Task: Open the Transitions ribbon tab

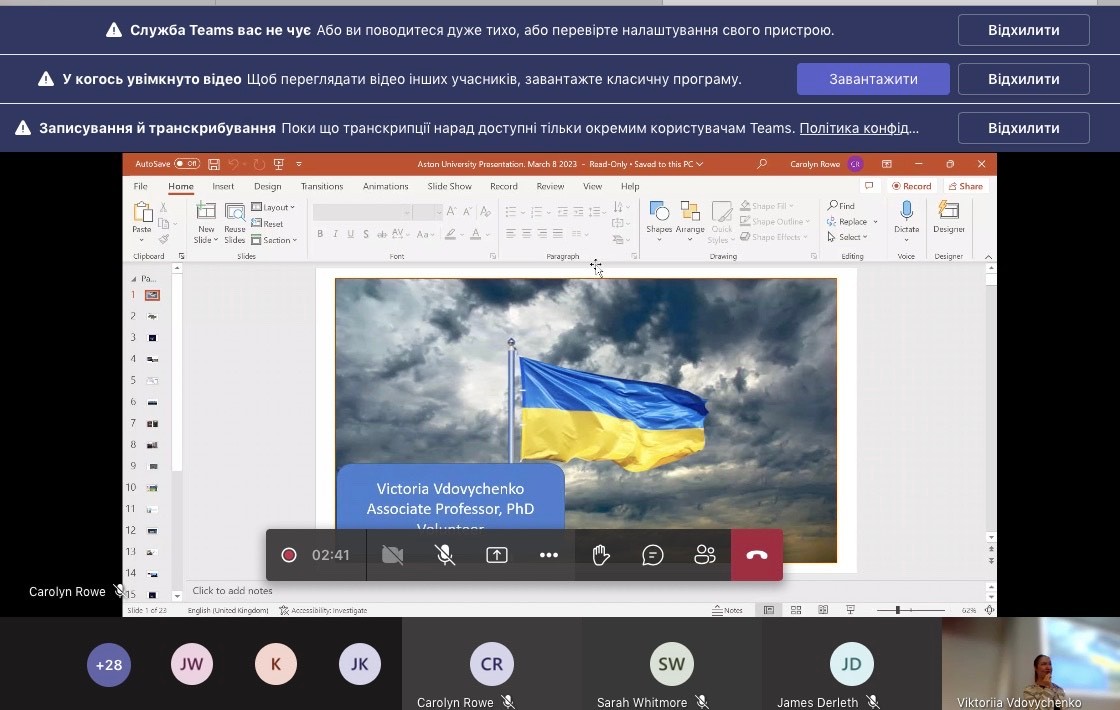Action: point(322,186)
